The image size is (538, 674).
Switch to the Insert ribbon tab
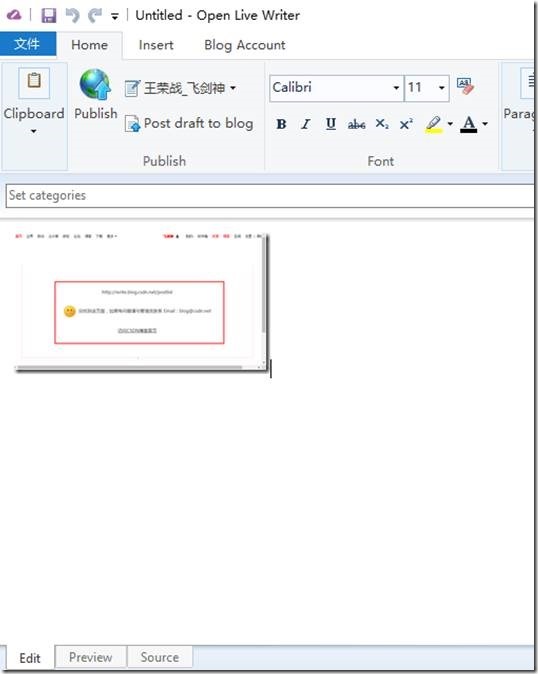coord(156,45)
